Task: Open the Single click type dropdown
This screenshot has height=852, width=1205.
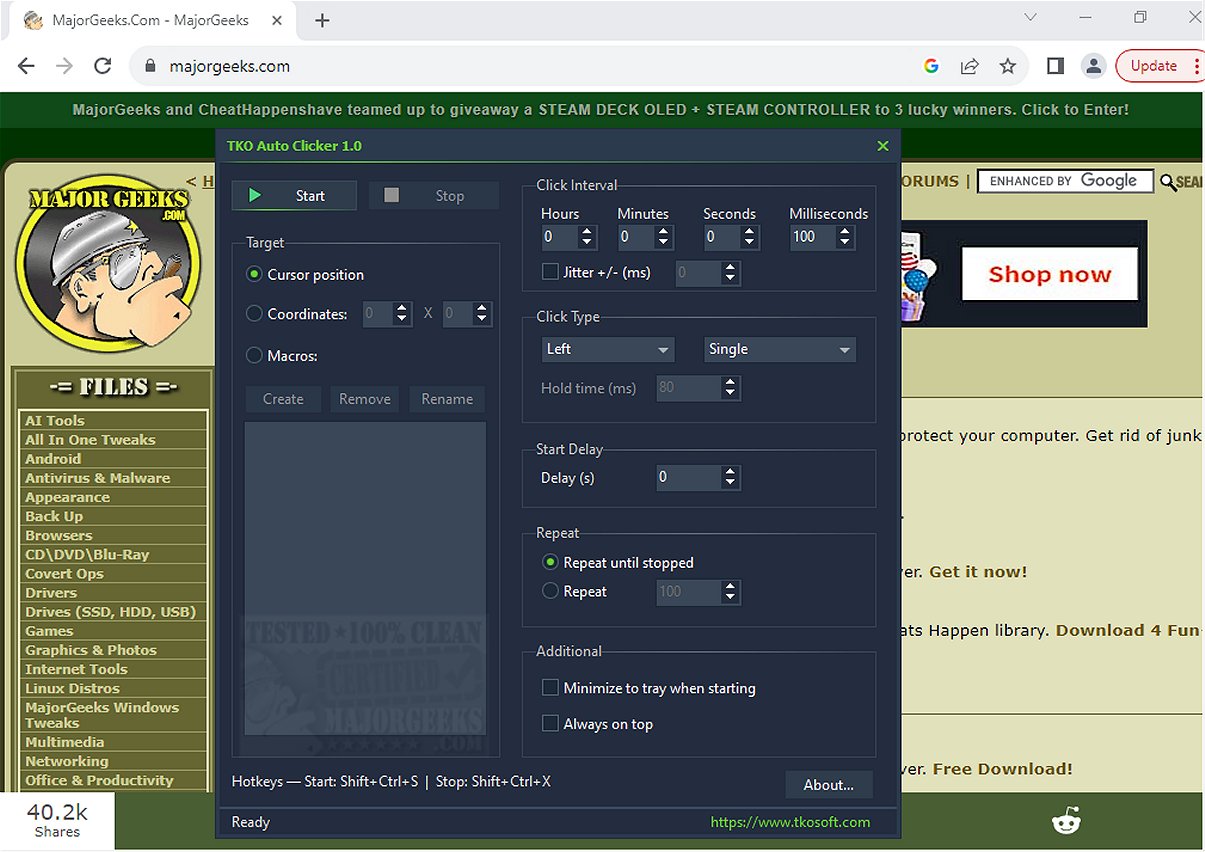Action: pos(780,349)
